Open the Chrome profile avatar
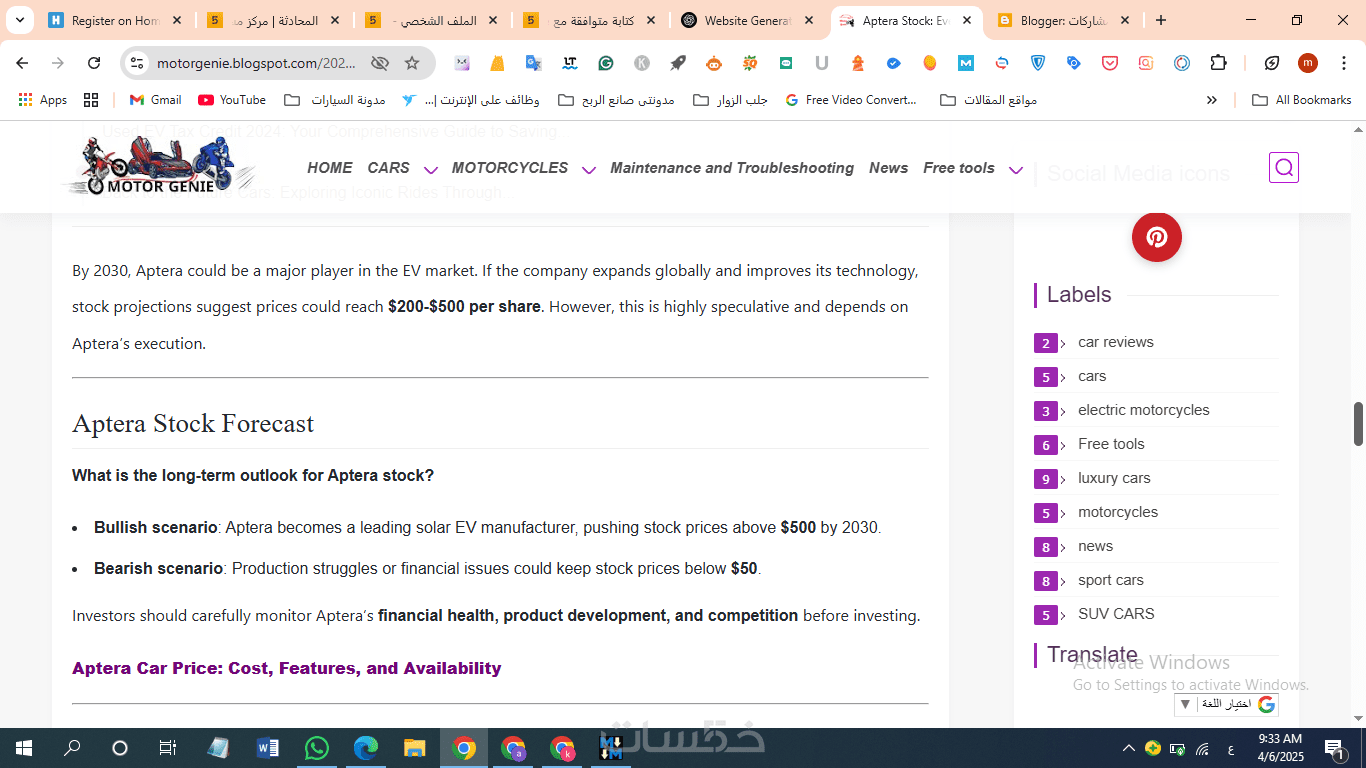The height and width of the screenshot is (768, 1366). point(1308,63)
